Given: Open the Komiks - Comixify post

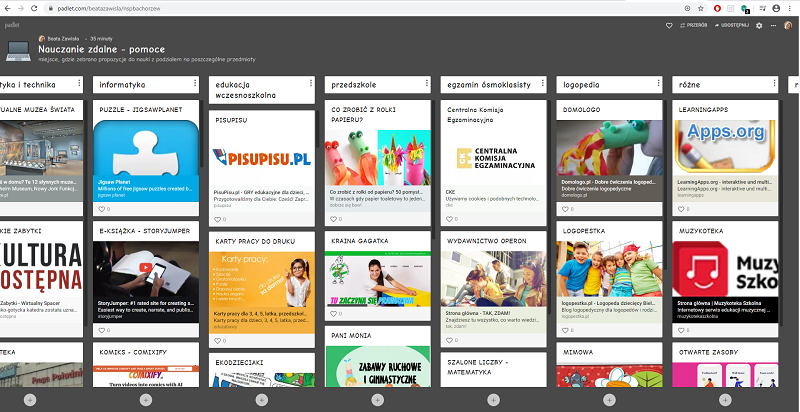Looking at the screenshot, I should 133,352.
